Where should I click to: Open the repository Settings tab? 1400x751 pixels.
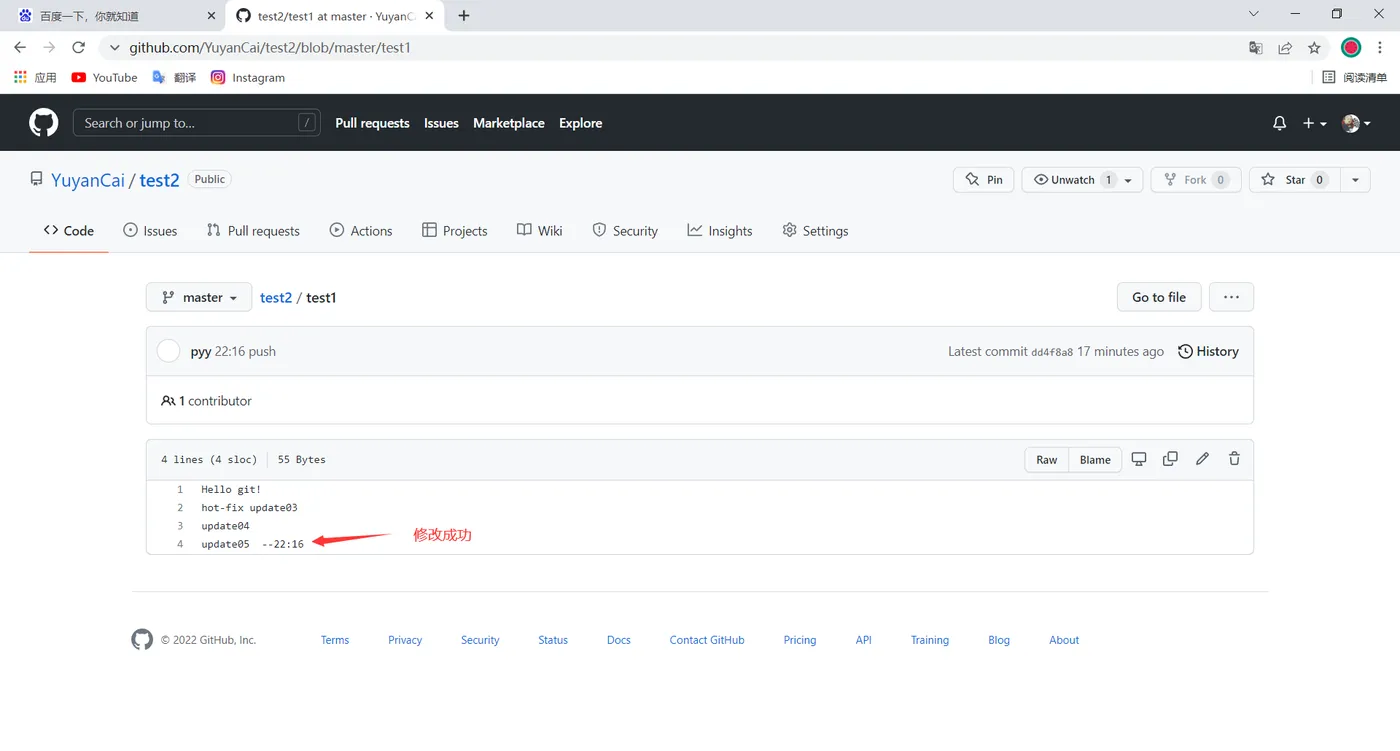tap(815, 231)
